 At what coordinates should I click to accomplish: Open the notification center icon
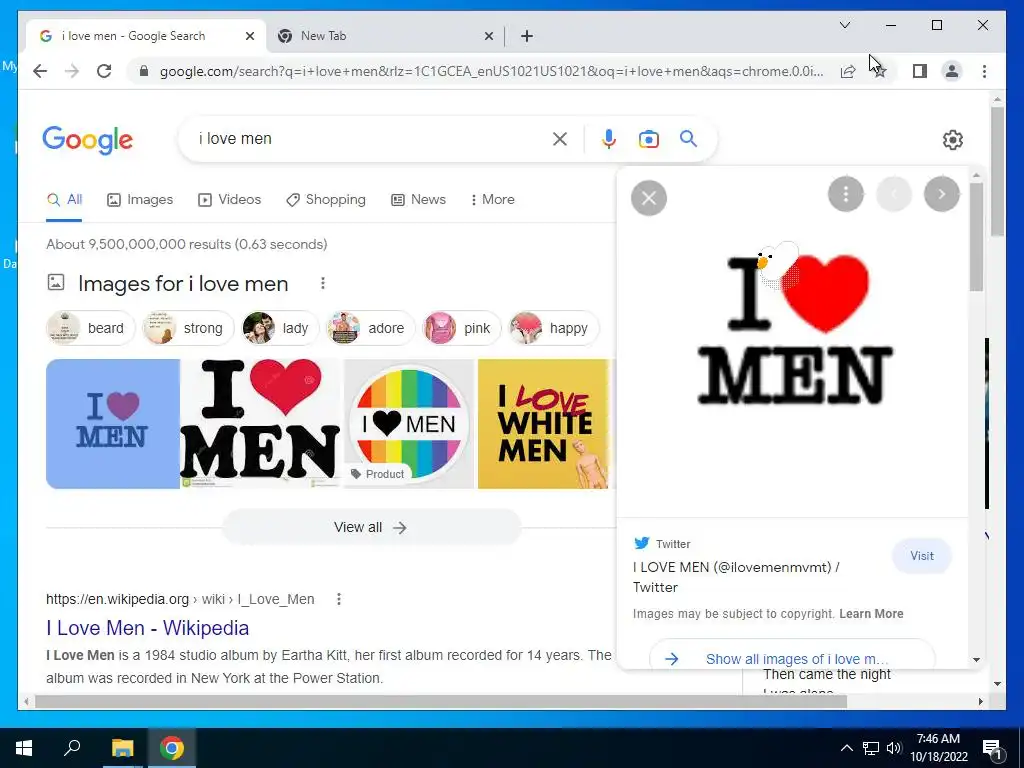[992, 748]
